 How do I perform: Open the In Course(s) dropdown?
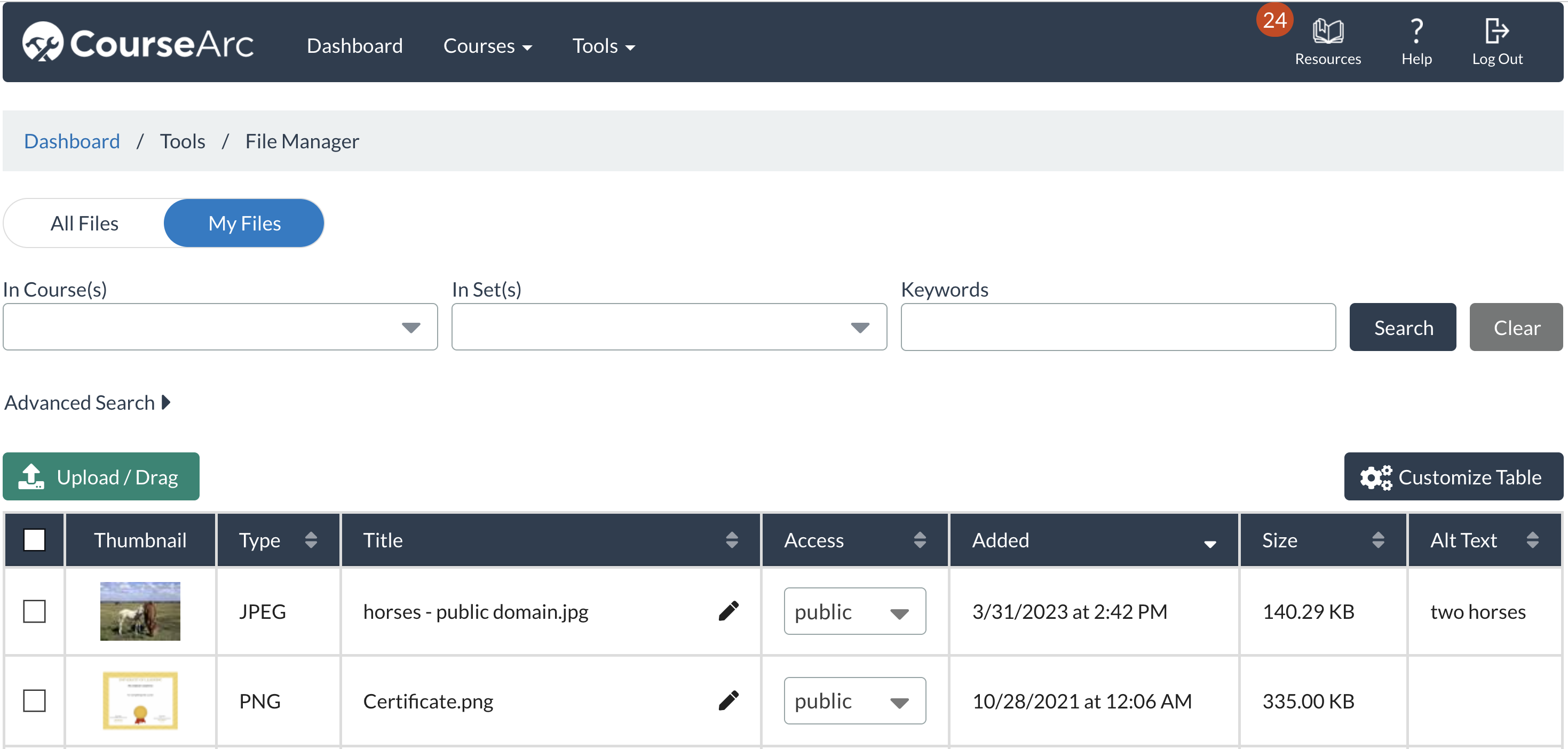[x=220, y=328]
